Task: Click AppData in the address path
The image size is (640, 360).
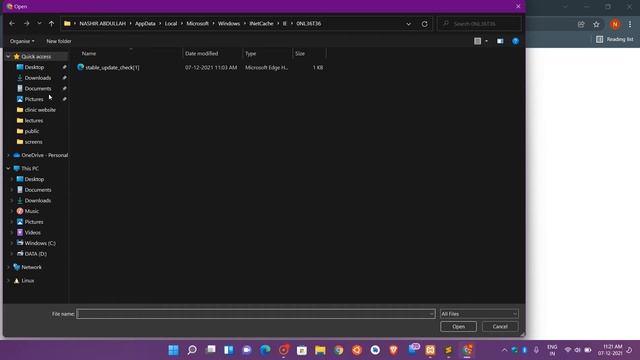Action: 145,24
